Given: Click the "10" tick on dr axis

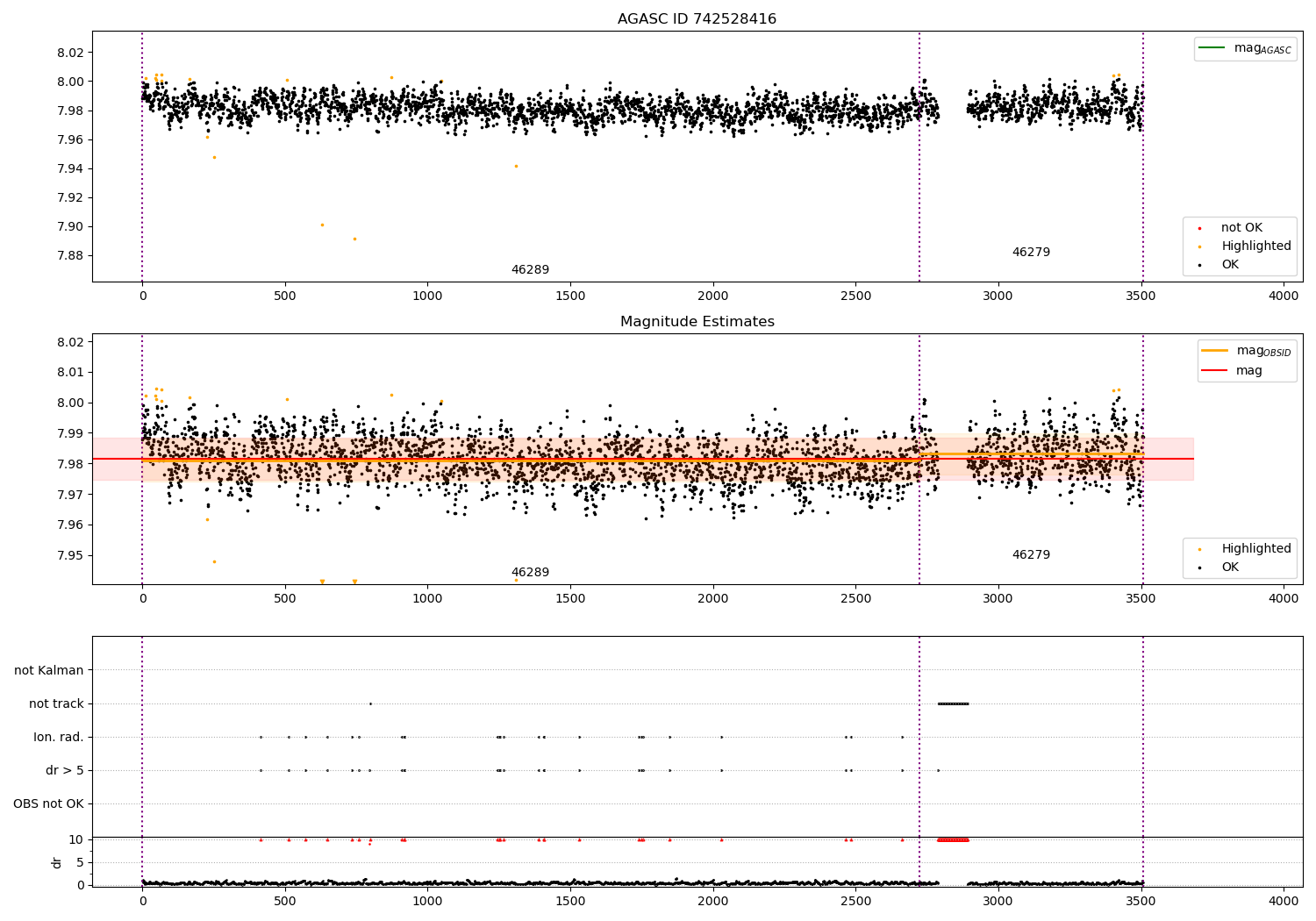Looking at the screenshot, I should [x=76, y=839].
